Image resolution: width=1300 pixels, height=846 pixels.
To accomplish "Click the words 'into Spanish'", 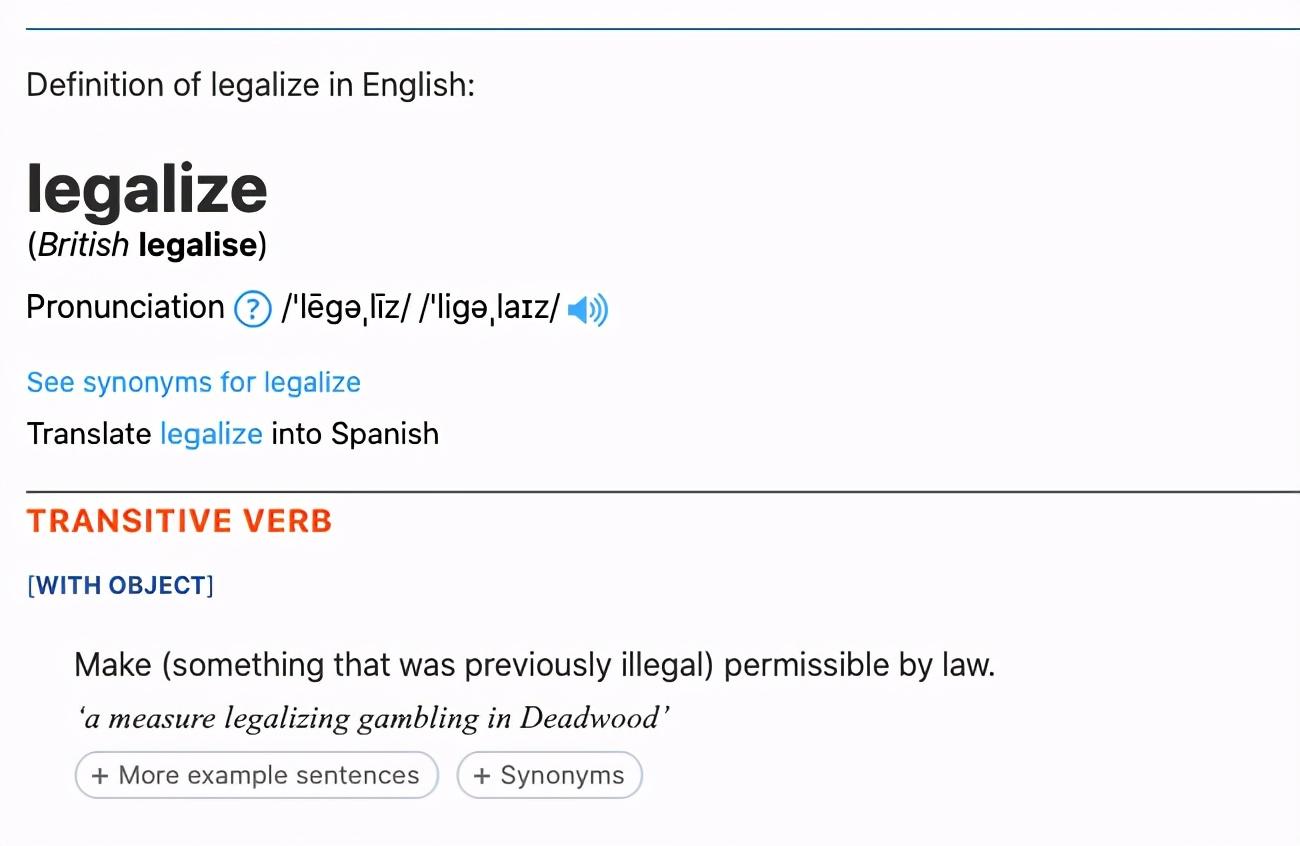I will point(355,434).
